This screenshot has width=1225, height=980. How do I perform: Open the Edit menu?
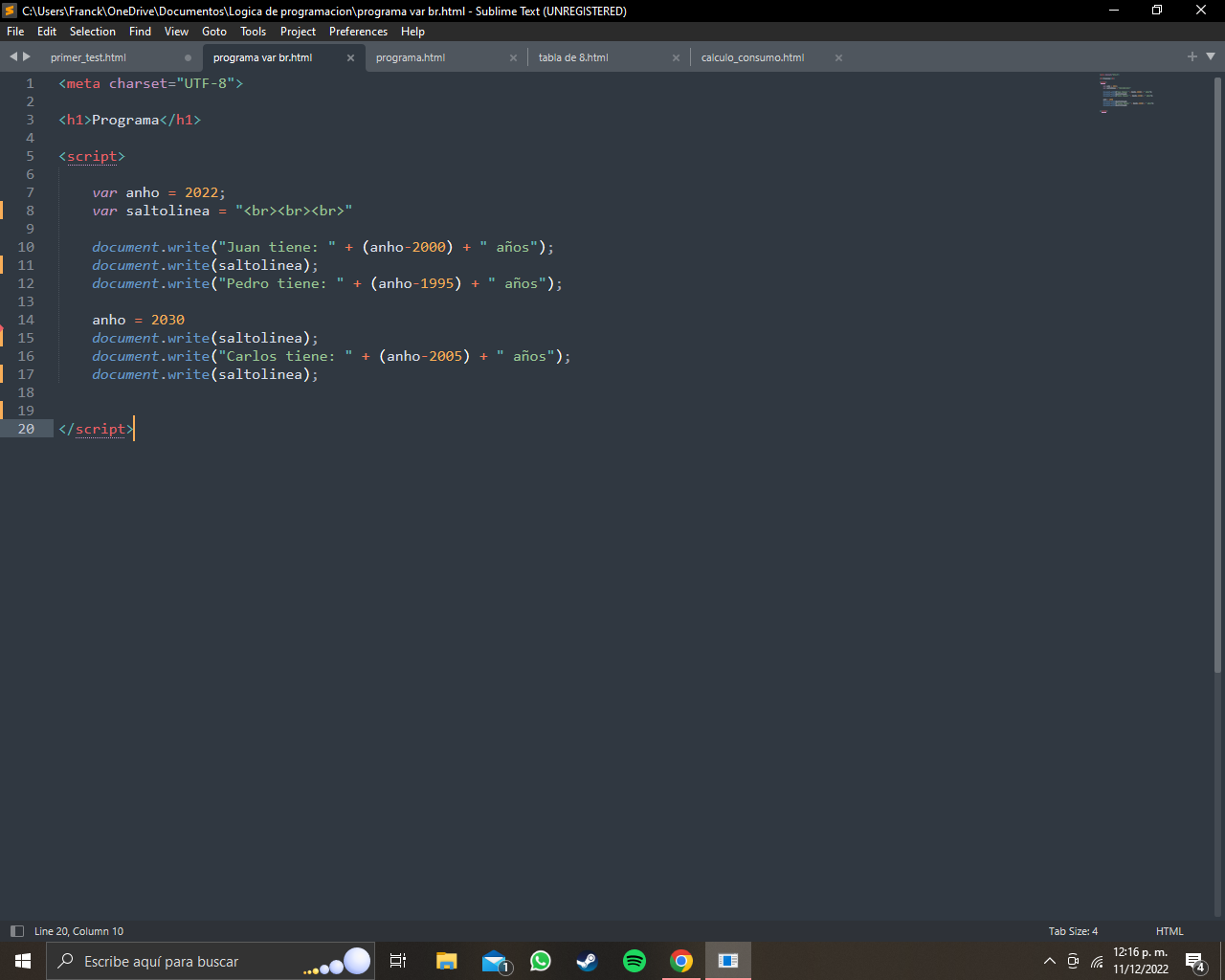[x=47, y=32]
